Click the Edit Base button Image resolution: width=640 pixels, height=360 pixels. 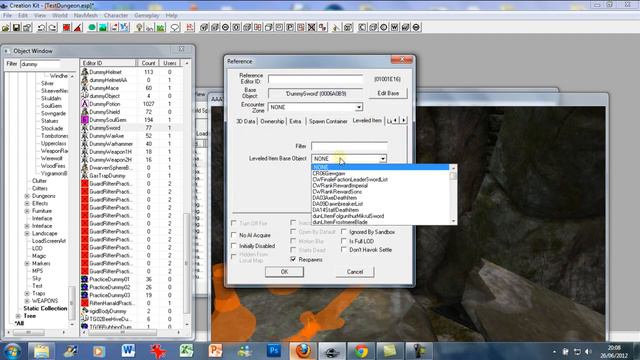tap(388, 93)
